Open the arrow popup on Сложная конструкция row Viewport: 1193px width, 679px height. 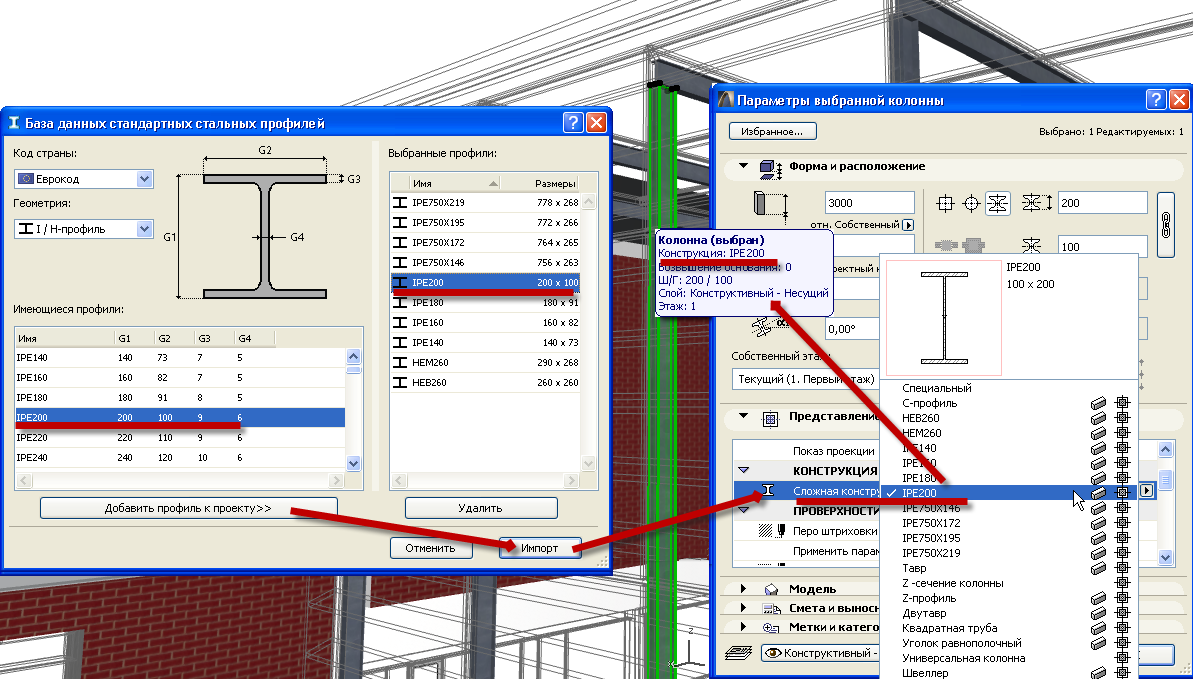coord(1147,492)
